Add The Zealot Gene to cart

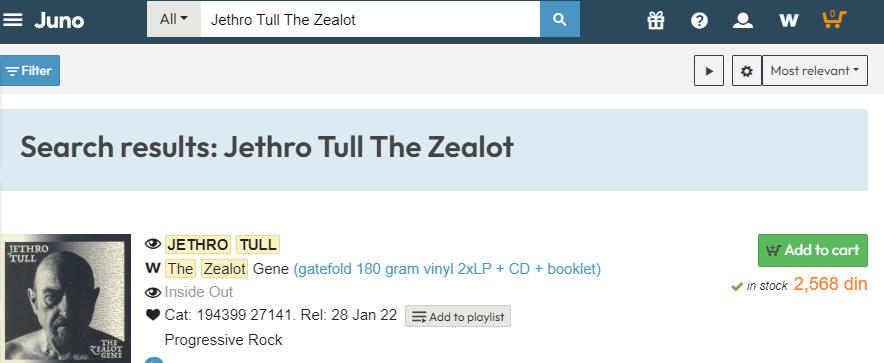[812, 250]
